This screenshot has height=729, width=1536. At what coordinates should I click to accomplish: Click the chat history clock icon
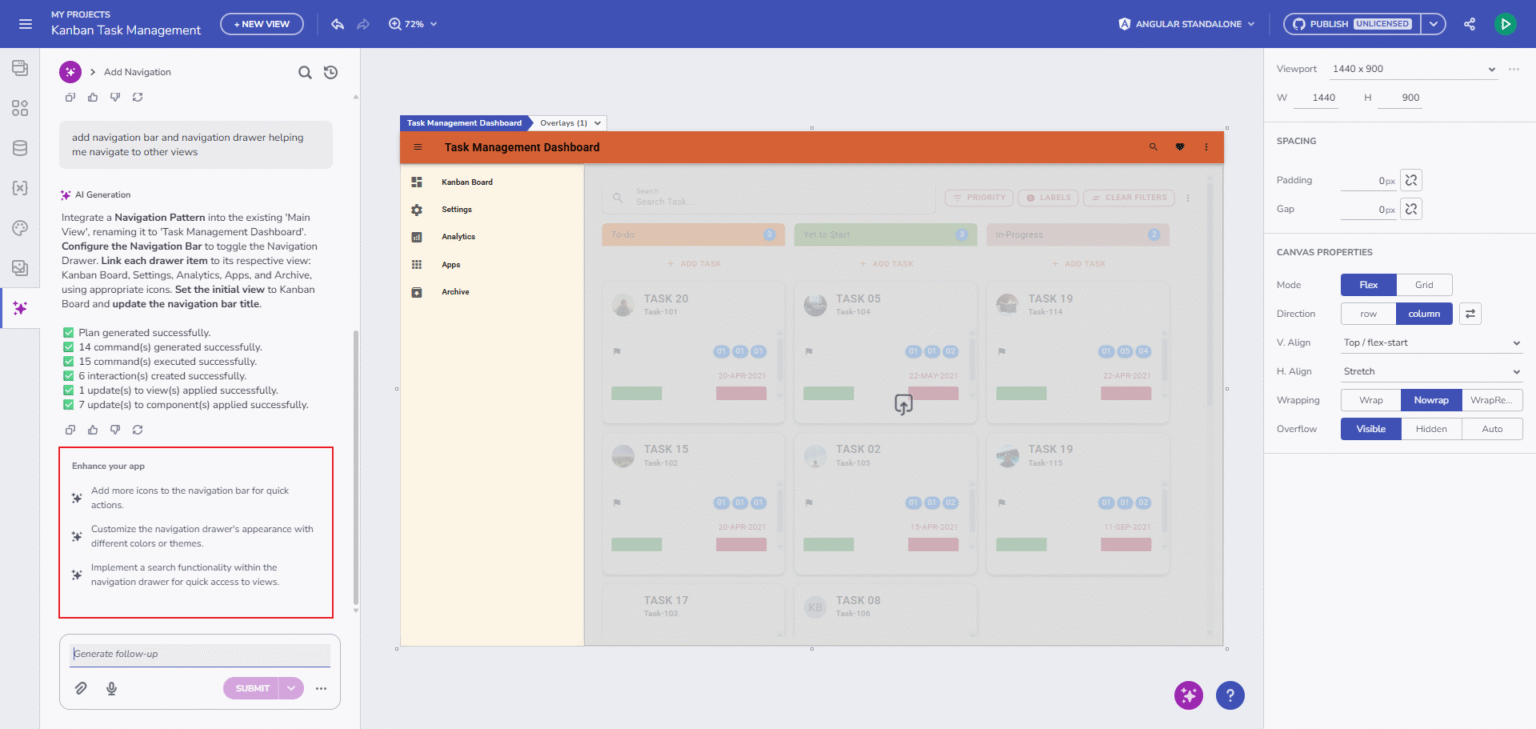tap(331, 72)
